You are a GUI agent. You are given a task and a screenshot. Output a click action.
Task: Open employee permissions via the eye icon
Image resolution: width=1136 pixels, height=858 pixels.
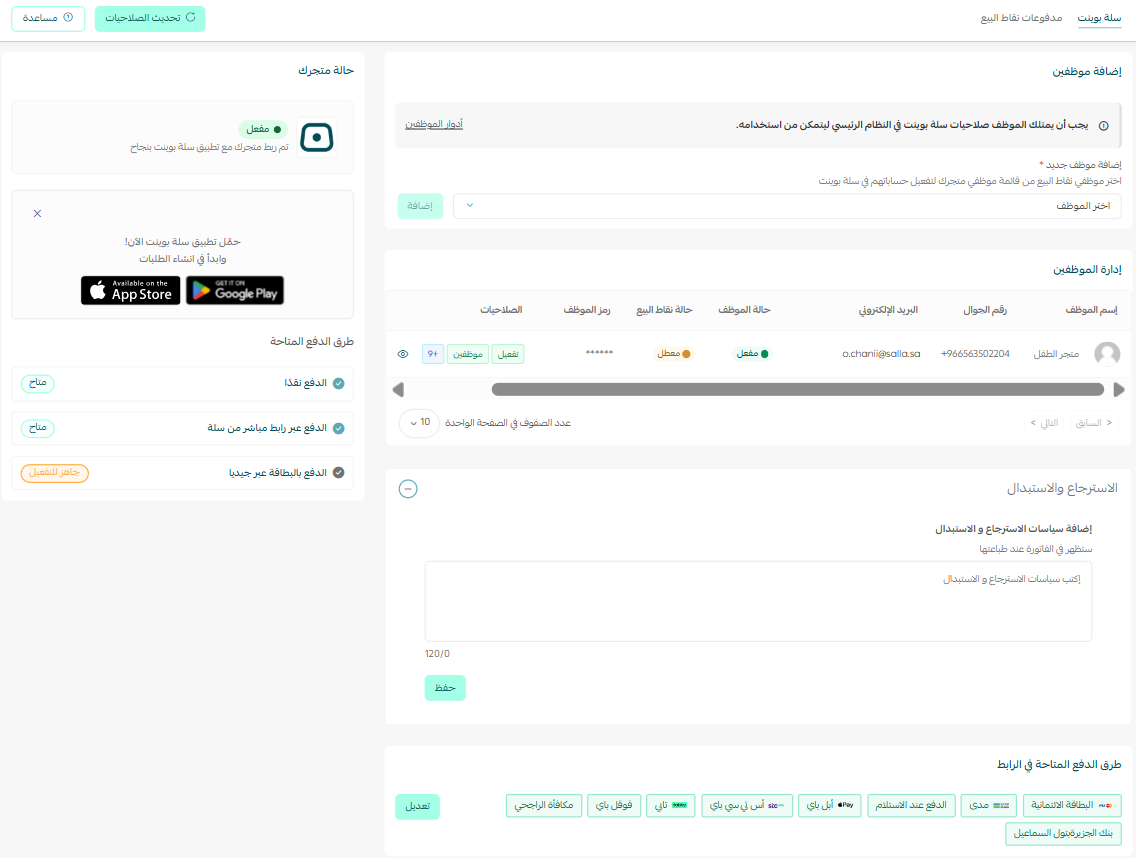[403, 353]
